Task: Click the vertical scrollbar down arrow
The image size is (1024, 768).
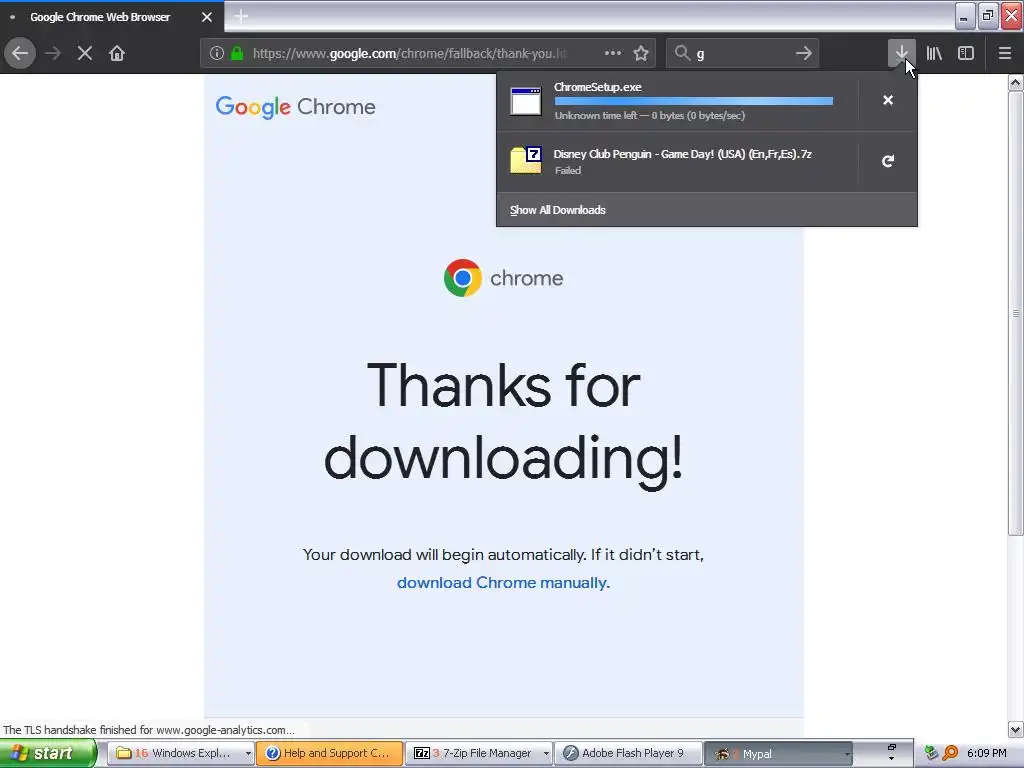Action: click(x=1016, y=729)
